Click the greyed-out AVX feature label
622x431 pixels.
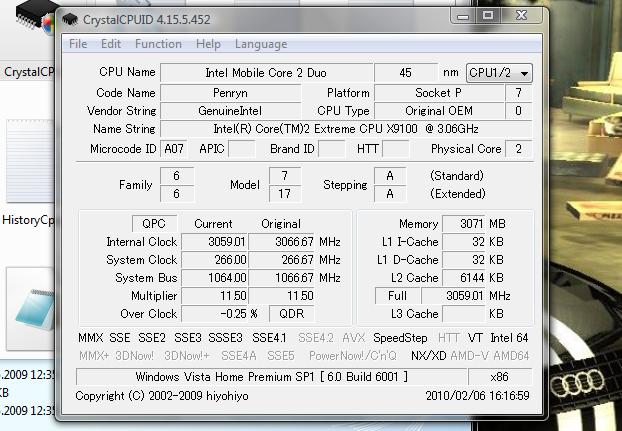click(353, 338)
